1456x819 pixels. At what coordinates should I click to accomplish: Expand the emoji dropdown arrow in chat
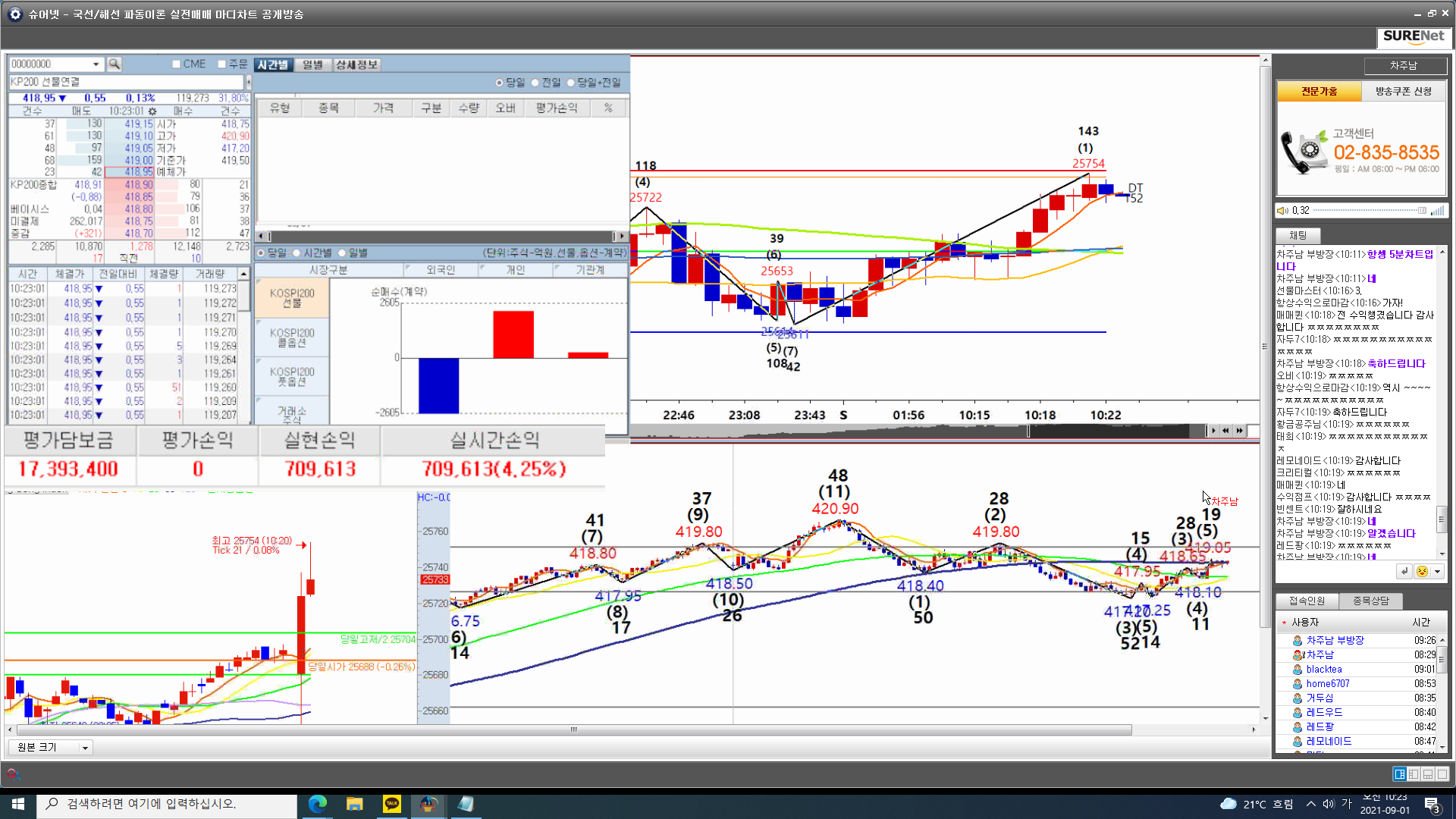(1437, 571)
